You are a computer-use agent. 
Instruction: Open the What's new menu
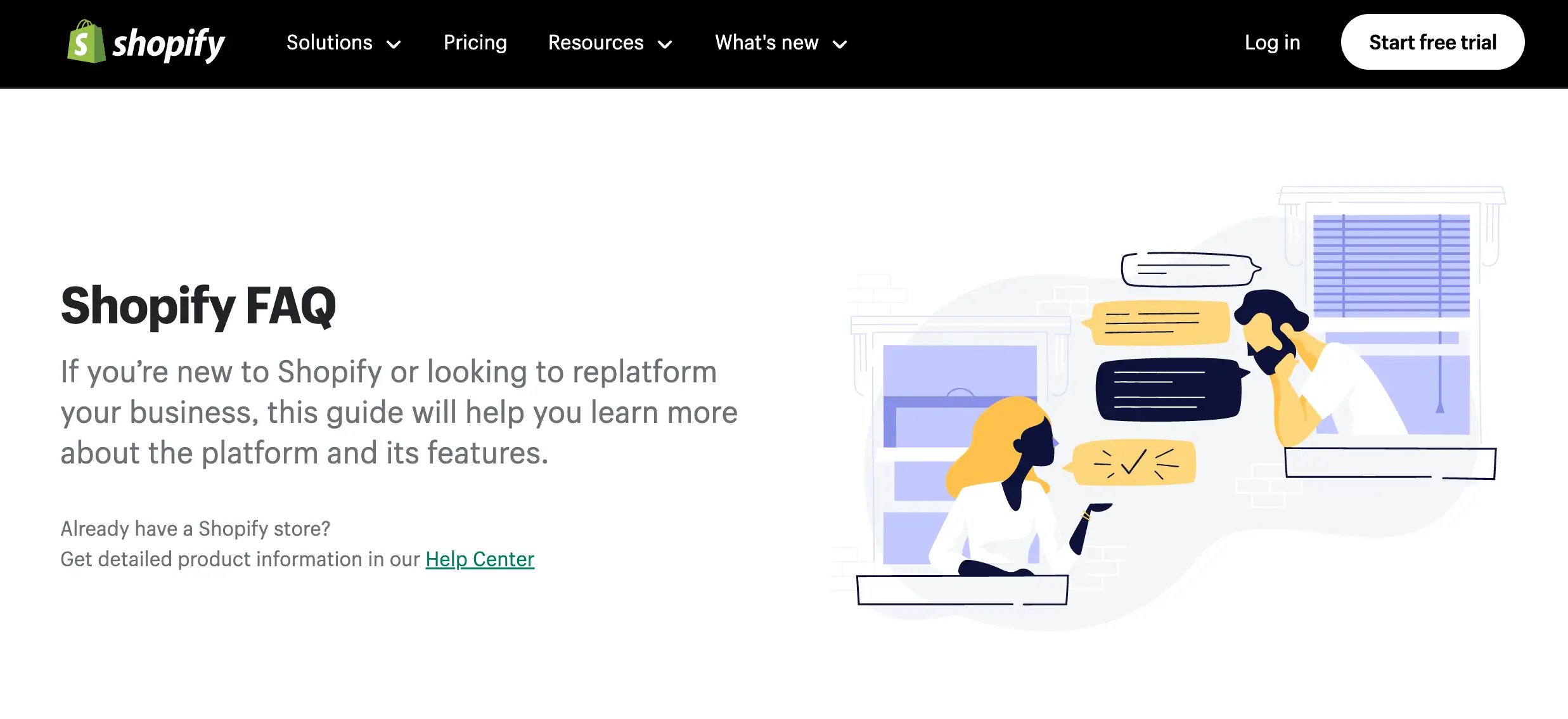[x=767, y=42]
